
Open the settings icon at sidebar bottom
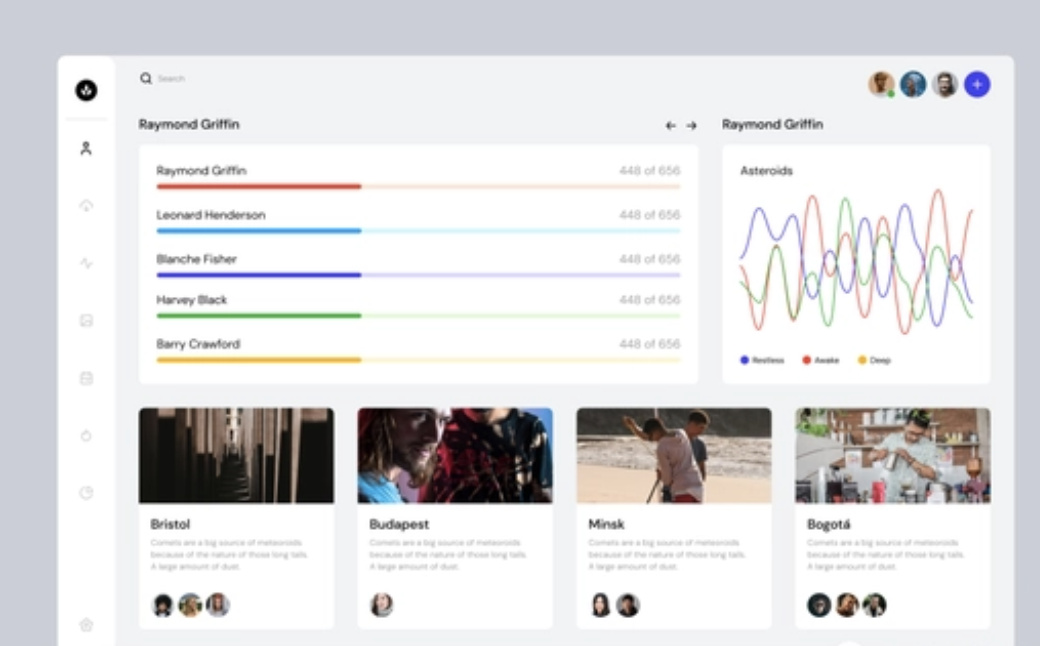point(86,625)
